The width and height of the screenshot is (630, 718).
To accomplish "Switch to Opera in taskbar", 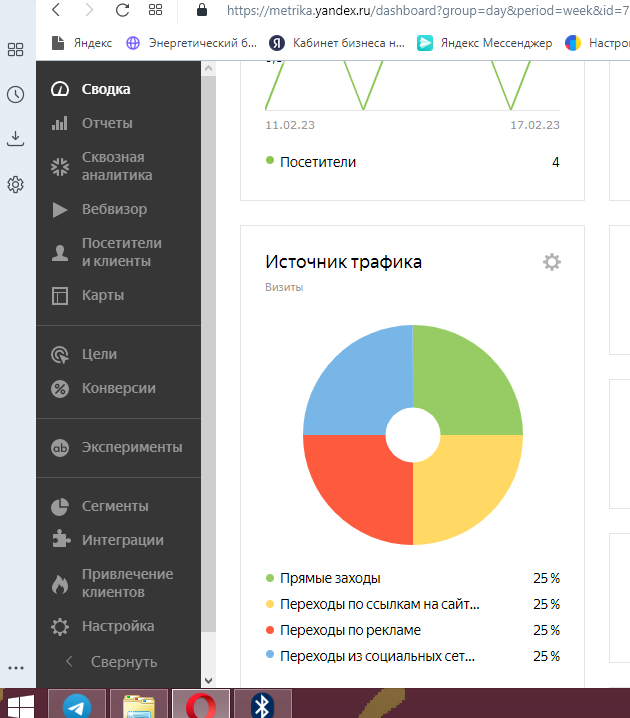I will click(201, 704).
